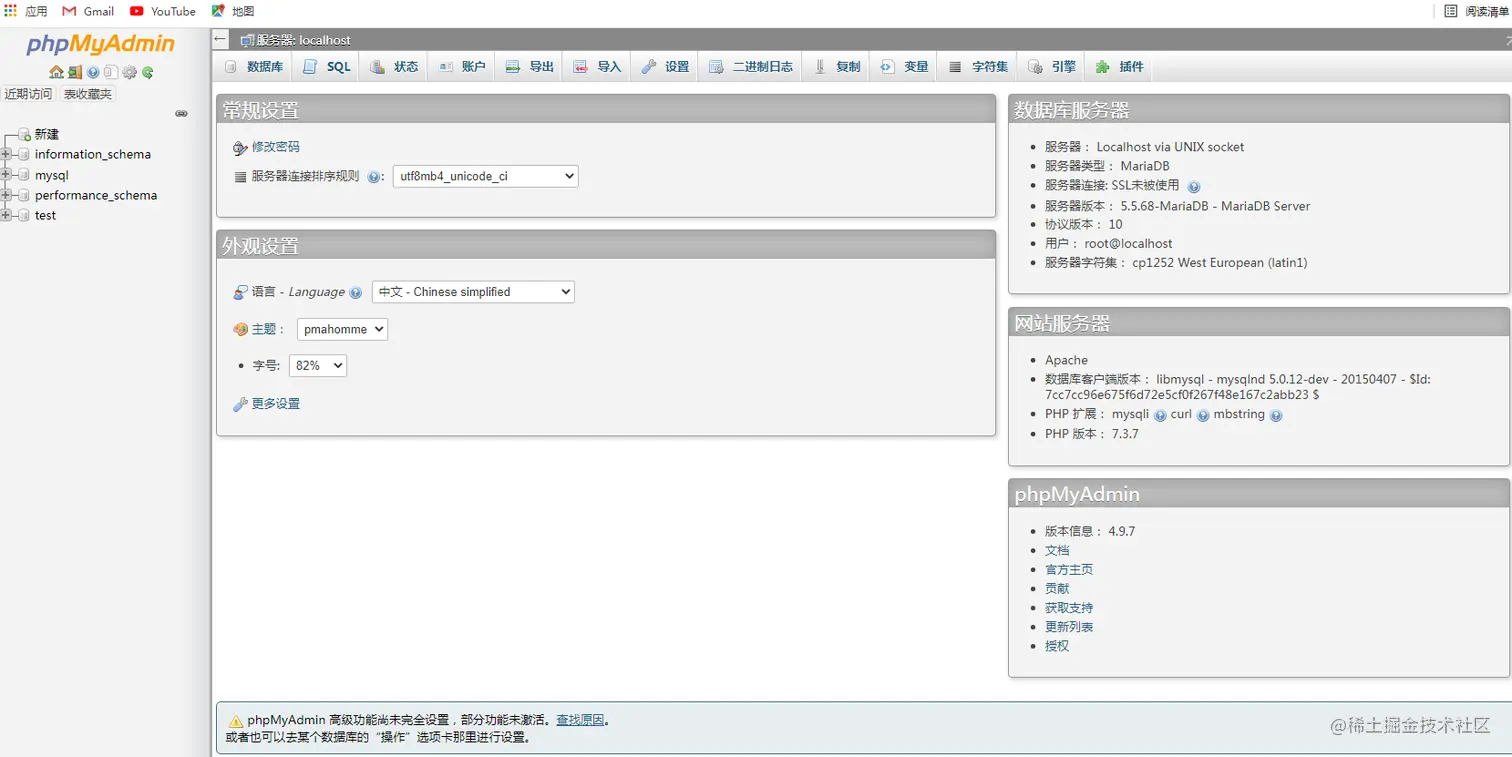This screenshot has width=1512, height=757.
Task: Reload navigation panel with green refresh icon
Action: tap(147, 72)
